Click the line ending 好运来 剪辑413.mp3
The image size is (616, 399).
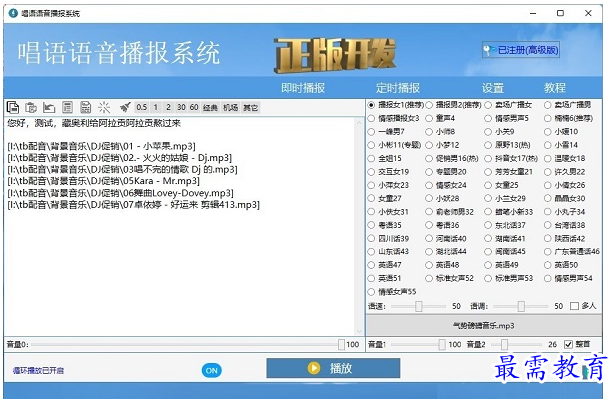pyautogui.click(x=134, y=205)
